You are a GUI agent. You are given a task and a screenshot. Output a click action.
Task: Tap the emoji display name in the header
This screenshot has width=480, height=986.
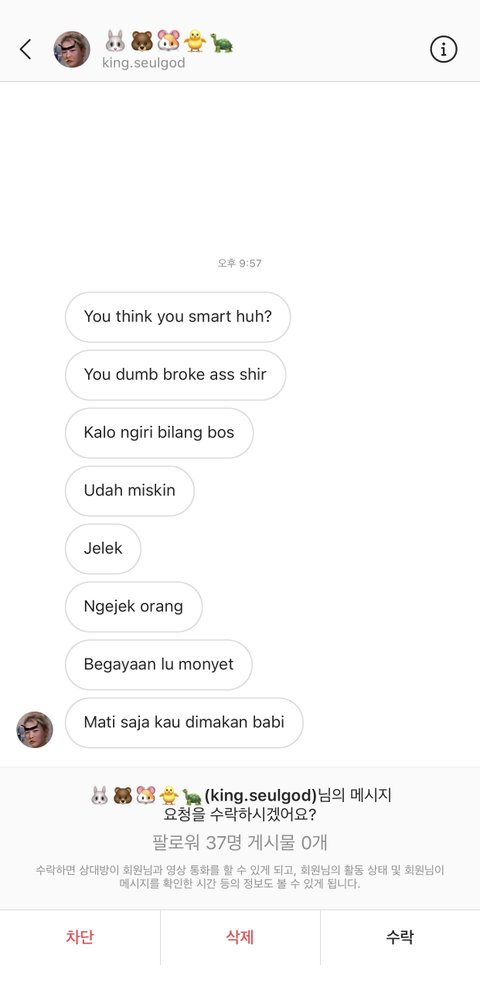(169, 42)
